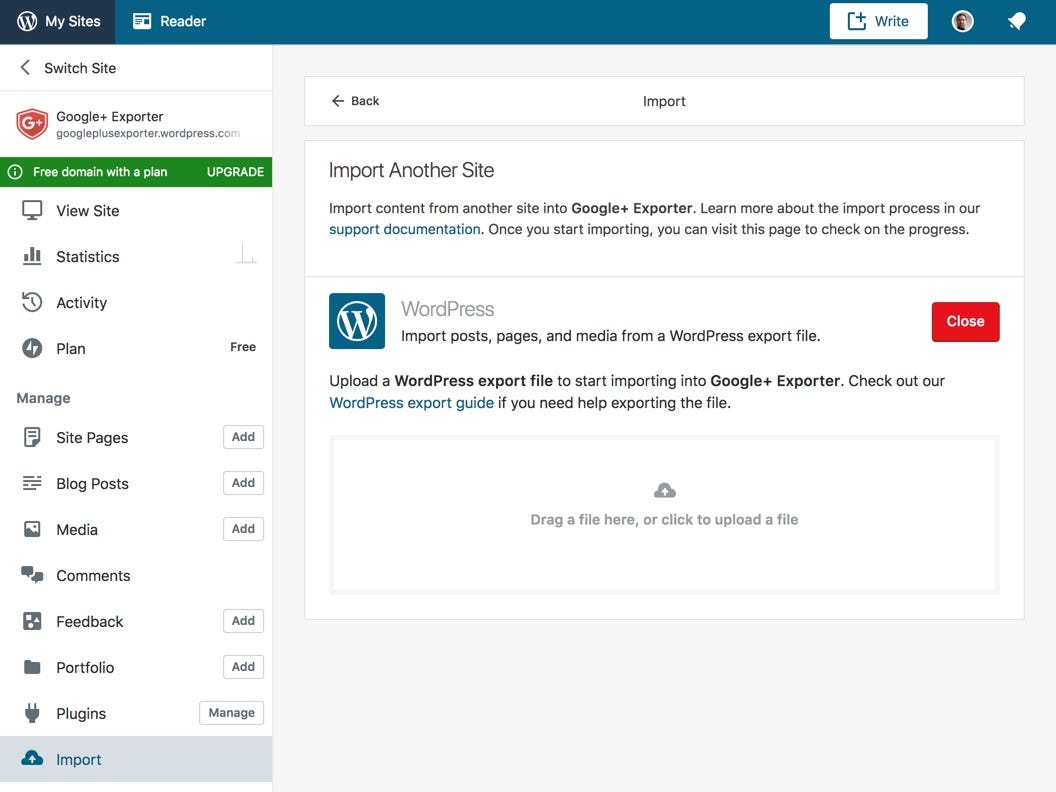Click the info icon on the upgrade banner
This screenshot has height=792, width=1056.
pyautogui.click(x=15, y=172)
